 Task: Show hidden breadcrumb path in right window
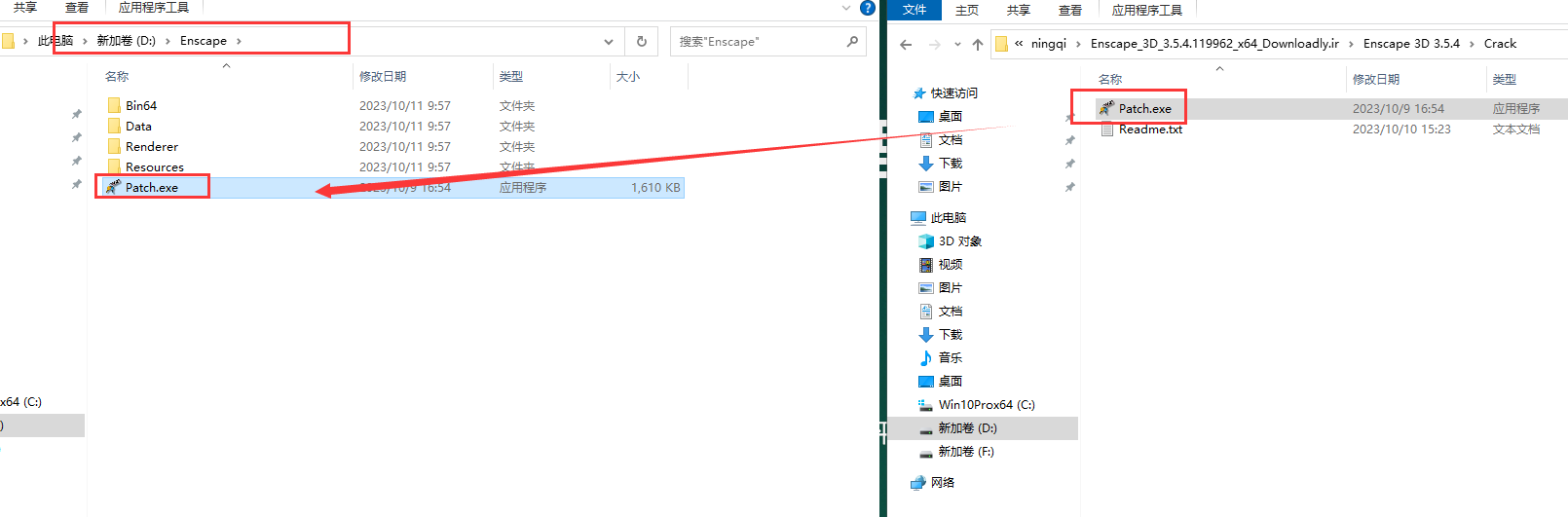pyautogui.click(x=1019, y=43)
